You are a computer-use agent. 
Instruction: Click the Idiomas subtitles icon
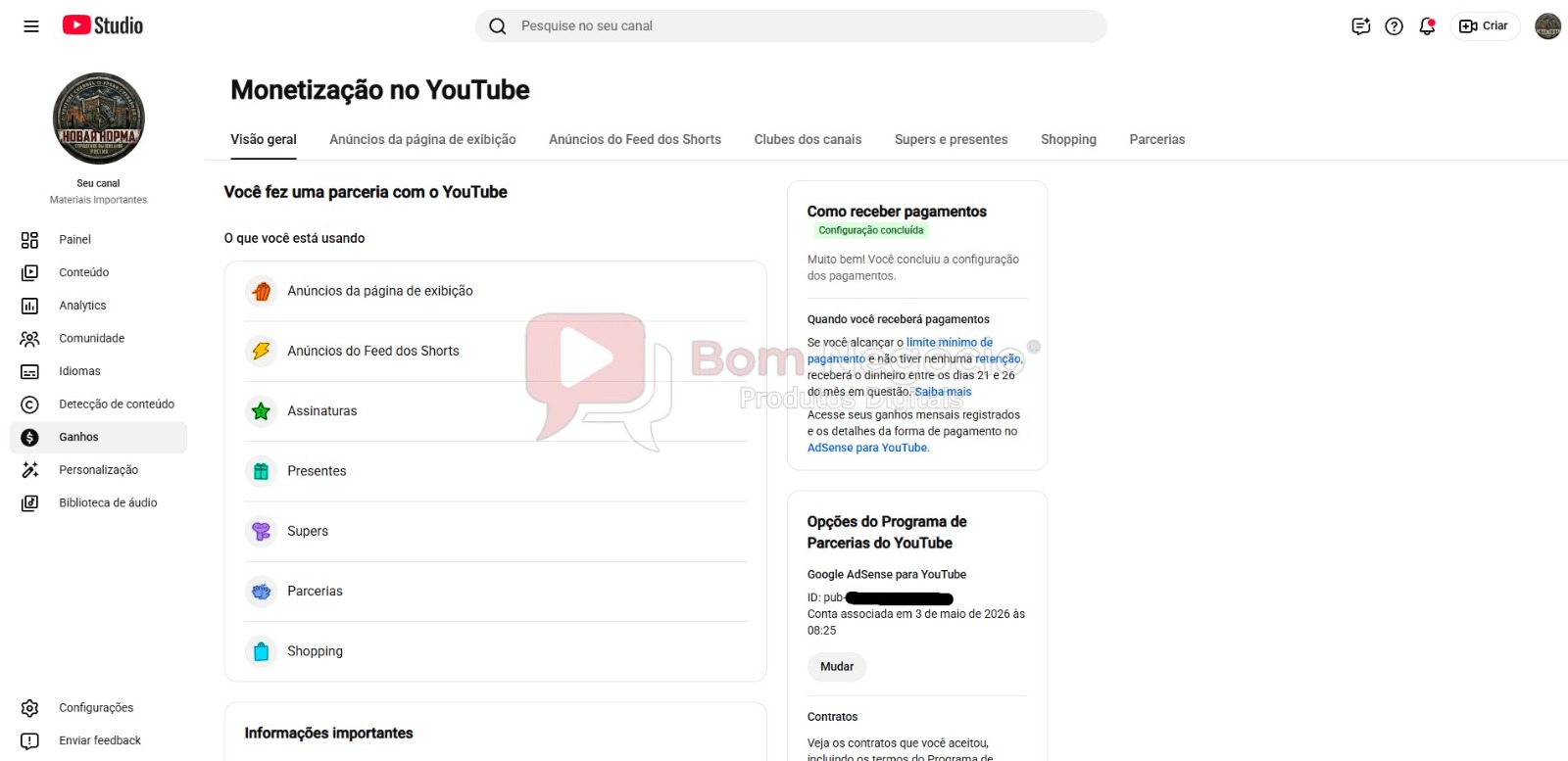tap(30, 371)
